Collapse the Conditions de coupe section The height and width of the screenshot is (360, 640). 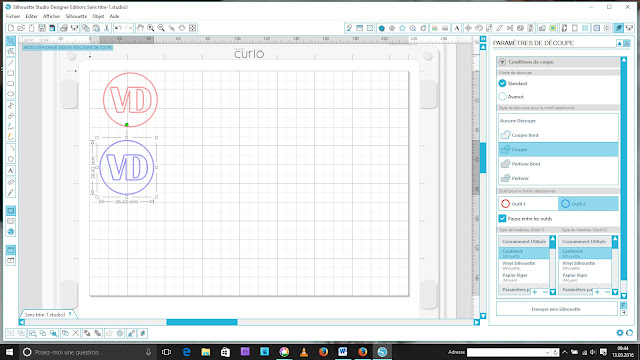coord(502,62)
